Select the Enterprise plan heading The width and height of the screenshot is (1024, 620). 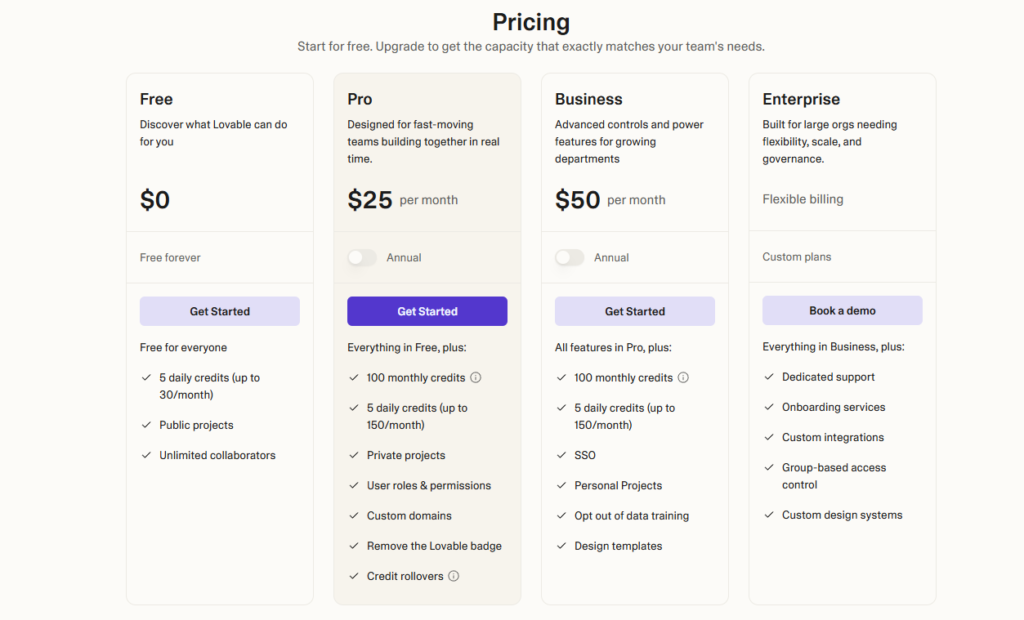801,99
